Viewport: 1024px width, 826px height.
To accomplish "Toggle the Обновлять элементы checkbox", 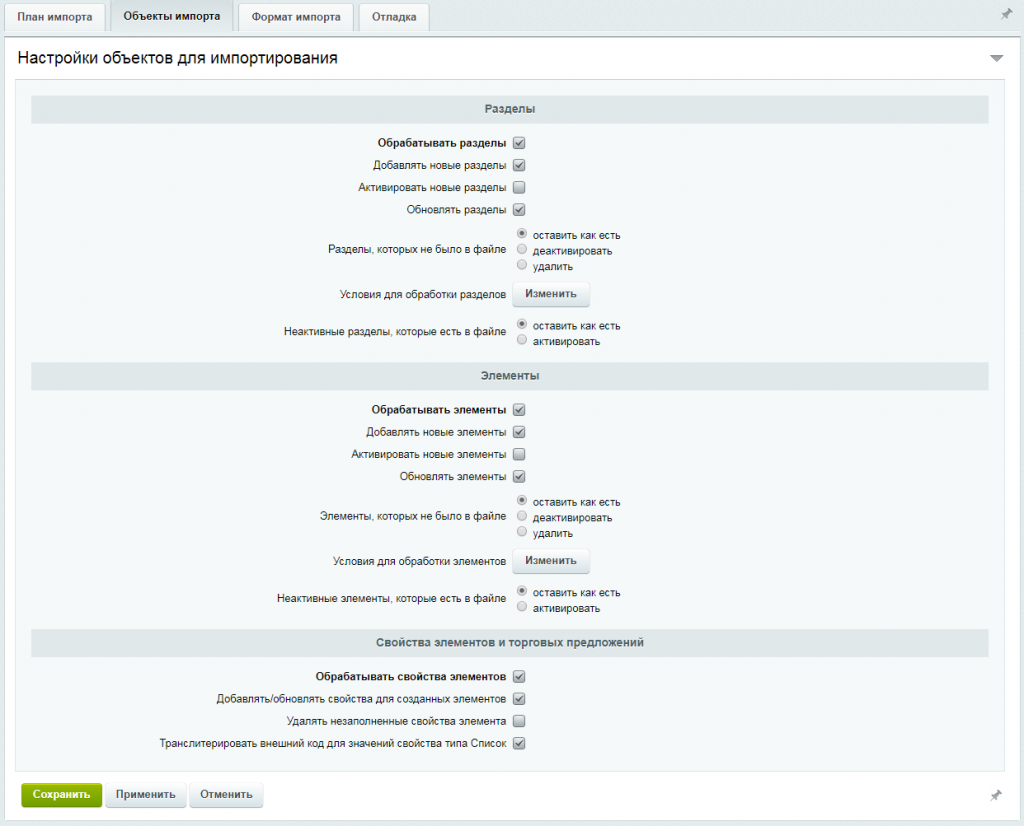I will (519, 477).
